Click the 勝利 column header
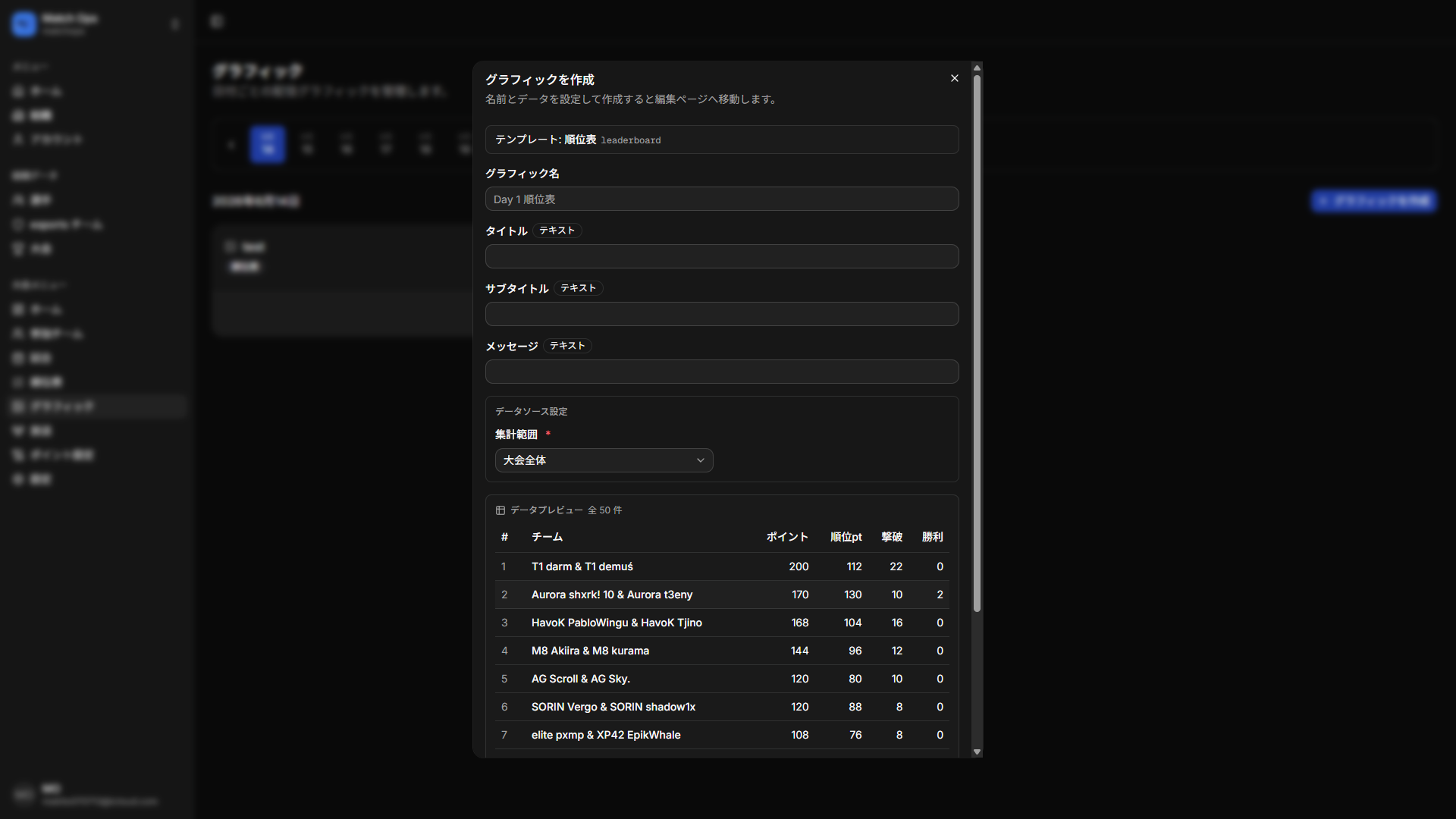Screen dimensions: 1456x819 [x=933, y=537]
